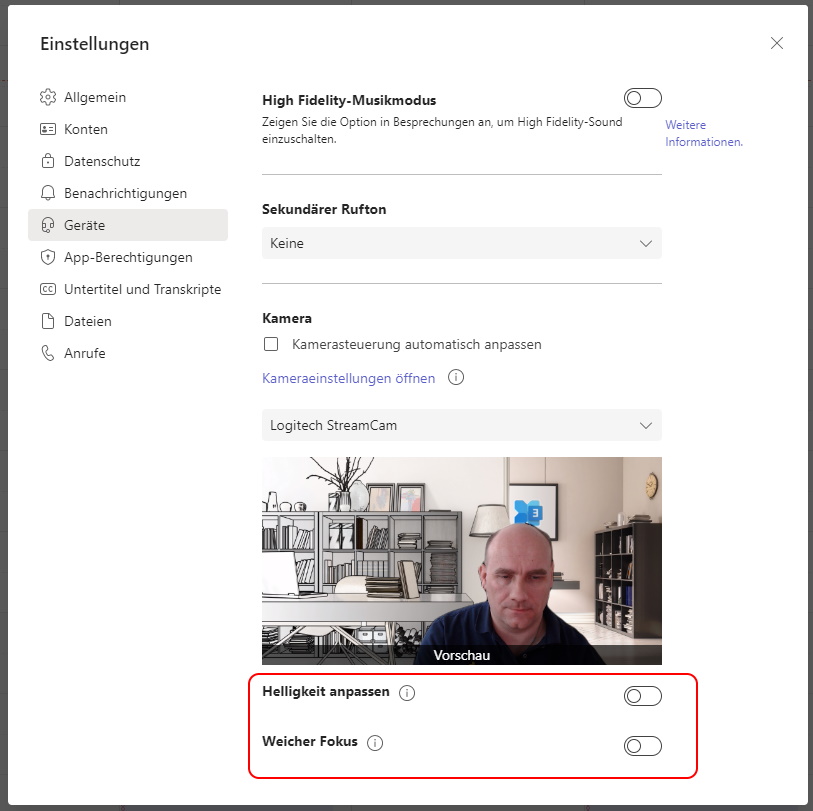Select the Geräte section
The image size is (813, 811).
coord(128,225)
